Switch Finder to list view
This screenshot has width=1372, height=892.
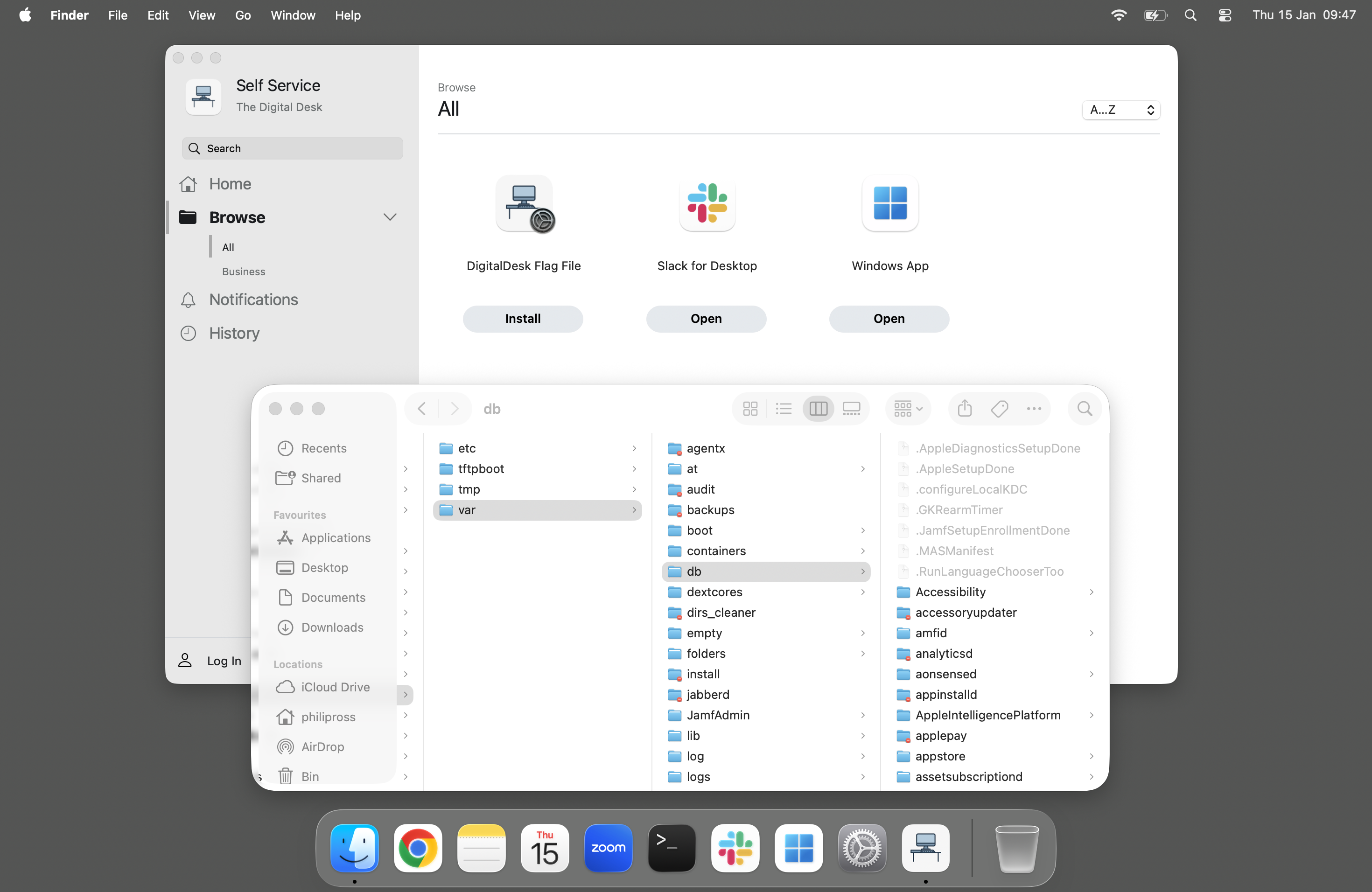point(784,409)
